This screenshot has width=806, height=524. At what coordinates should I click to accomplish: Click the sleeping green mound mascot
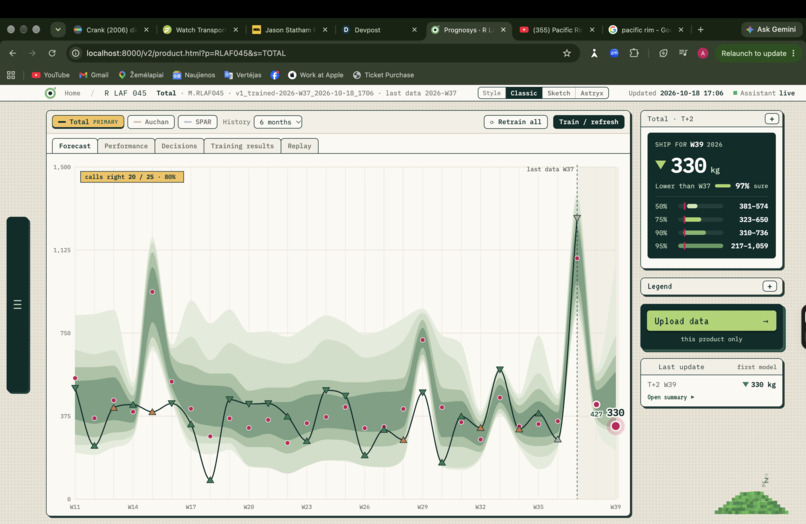[x=752, y=502]
